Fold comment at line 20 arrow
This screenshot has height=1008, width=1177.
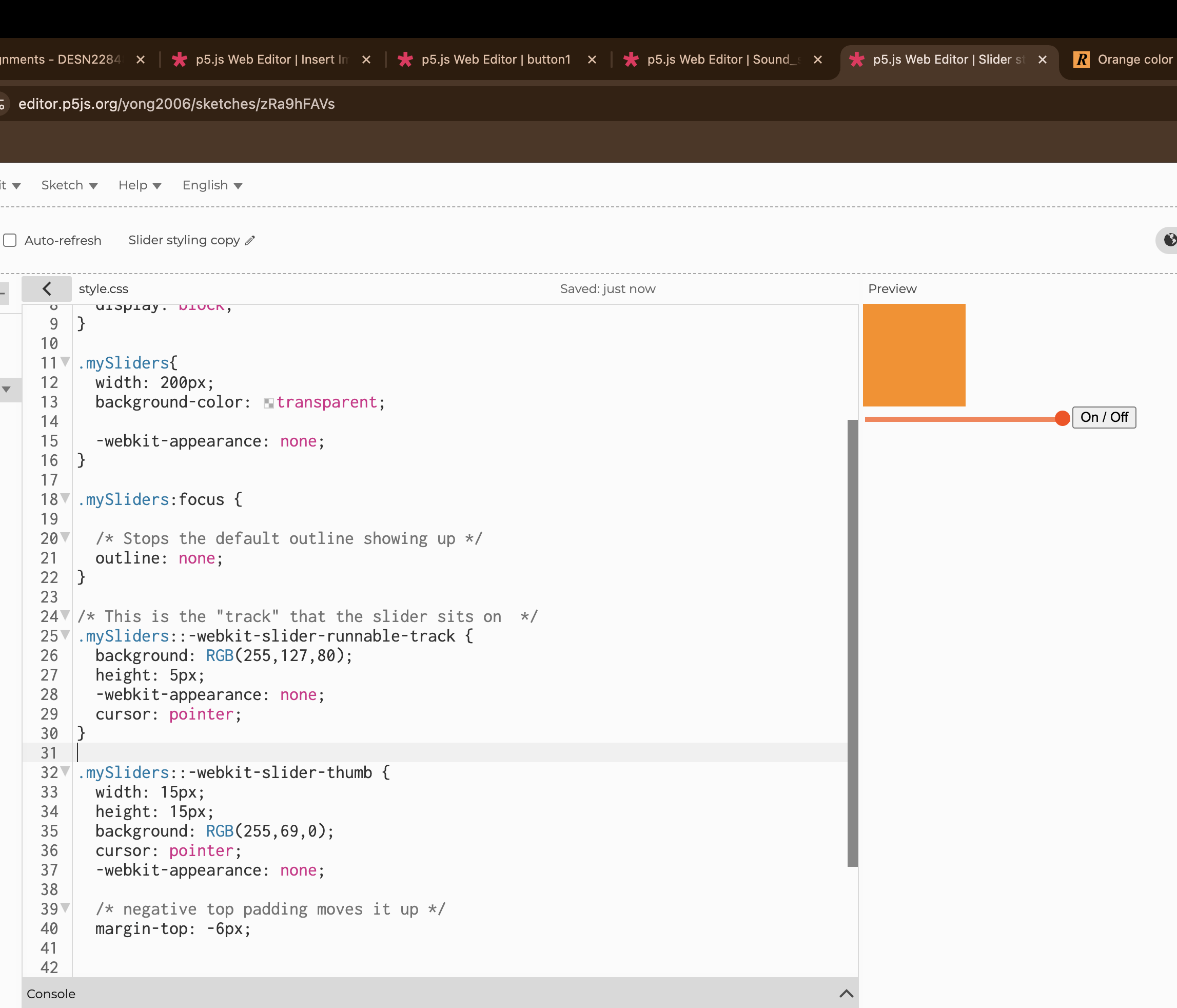[65, 537]
